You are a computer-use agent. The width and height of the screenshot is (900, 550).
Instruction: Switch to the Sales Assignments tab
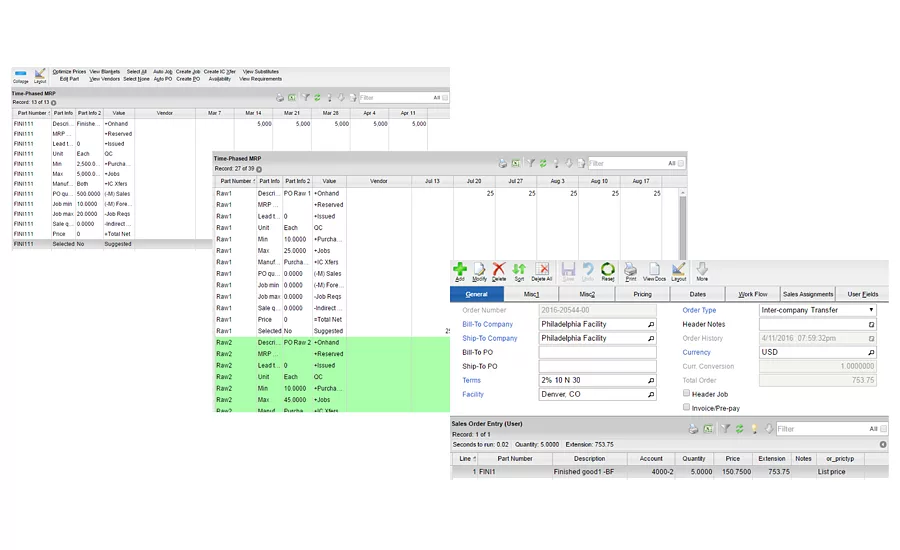pos(808,294)
